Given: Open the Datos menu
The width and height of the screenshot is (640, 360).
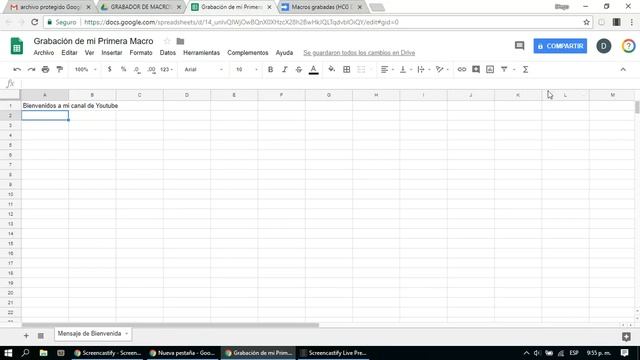Looking at the screenshot, I should click(168, 53).
